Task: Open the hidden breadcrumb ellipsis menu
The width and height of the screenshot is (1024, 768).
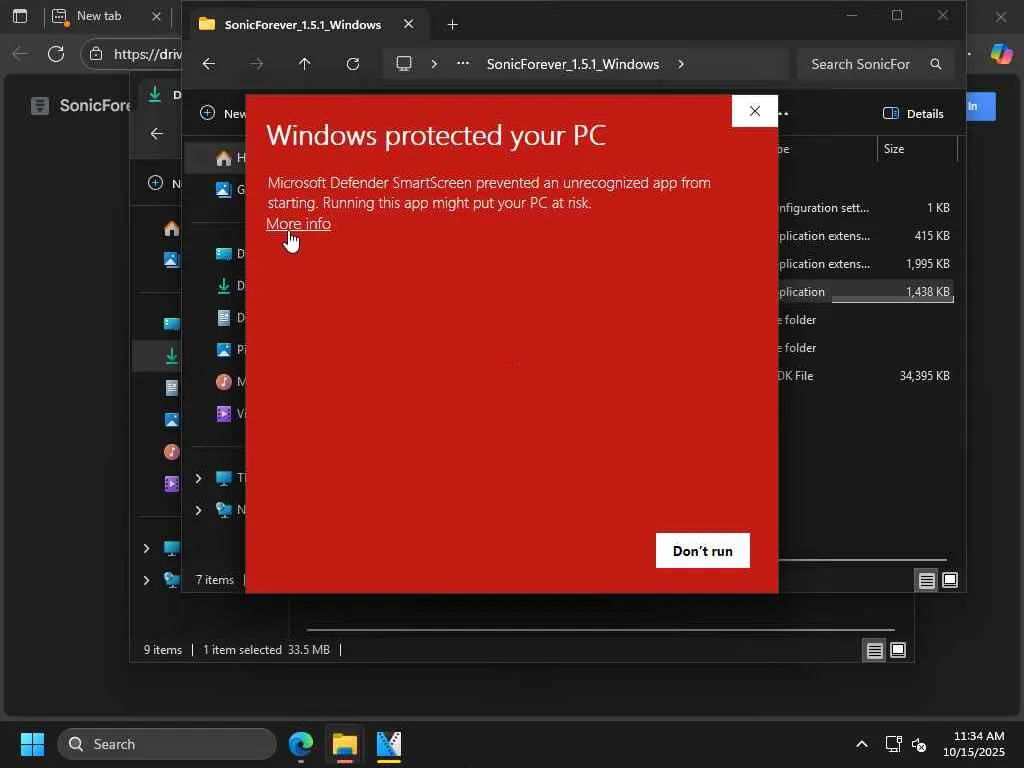Action: [x=463, y=64]
